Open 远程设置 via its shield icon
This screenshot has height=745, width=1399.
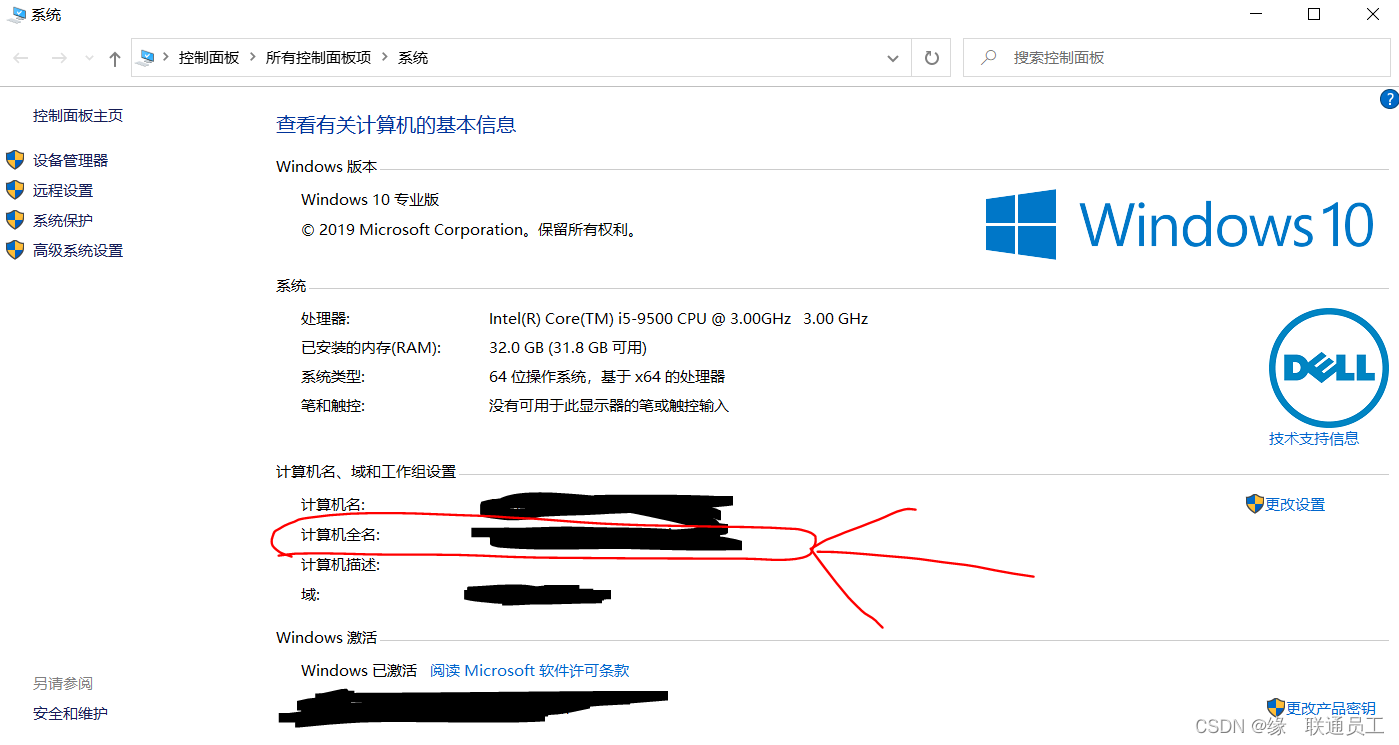pos(14,189)
